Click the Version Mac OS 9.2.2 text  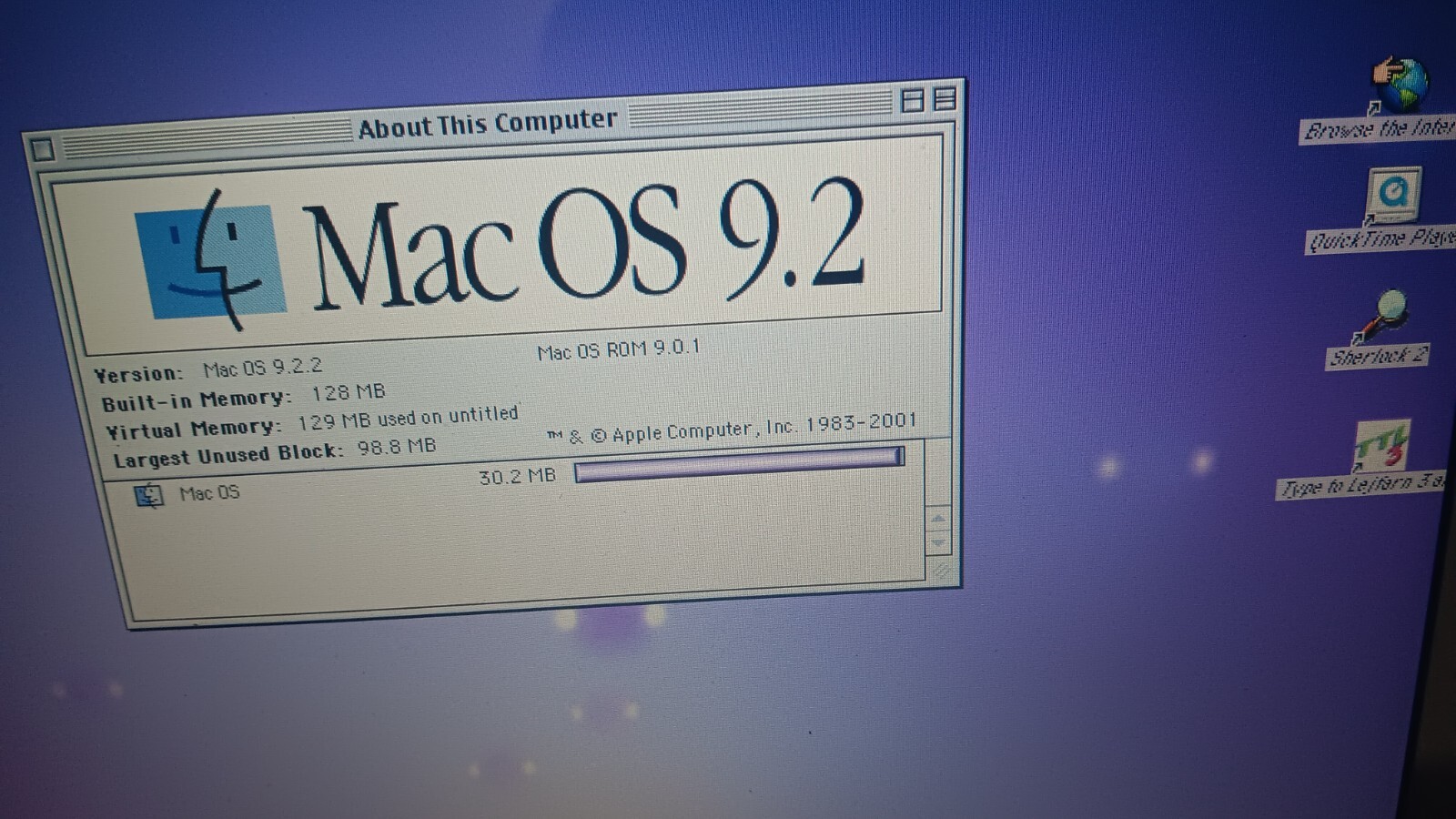[208, 369]
